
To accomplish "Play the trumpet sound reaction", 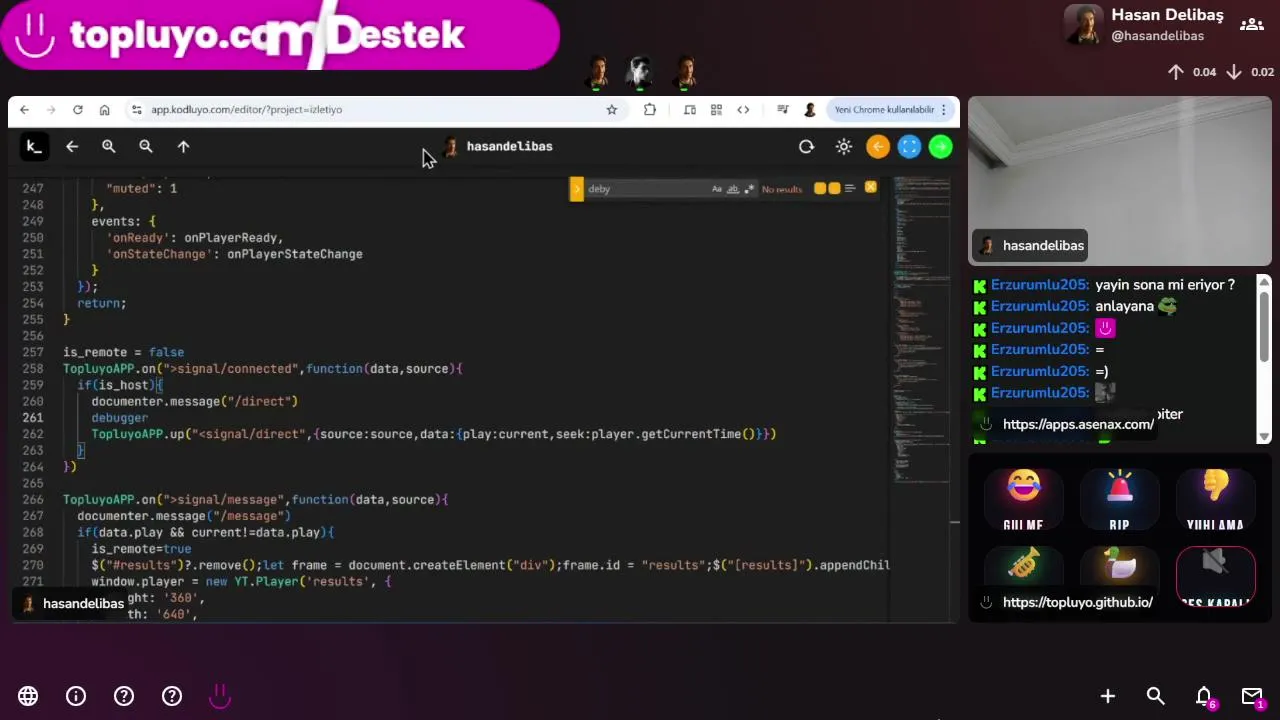I will pos(1023,567).
